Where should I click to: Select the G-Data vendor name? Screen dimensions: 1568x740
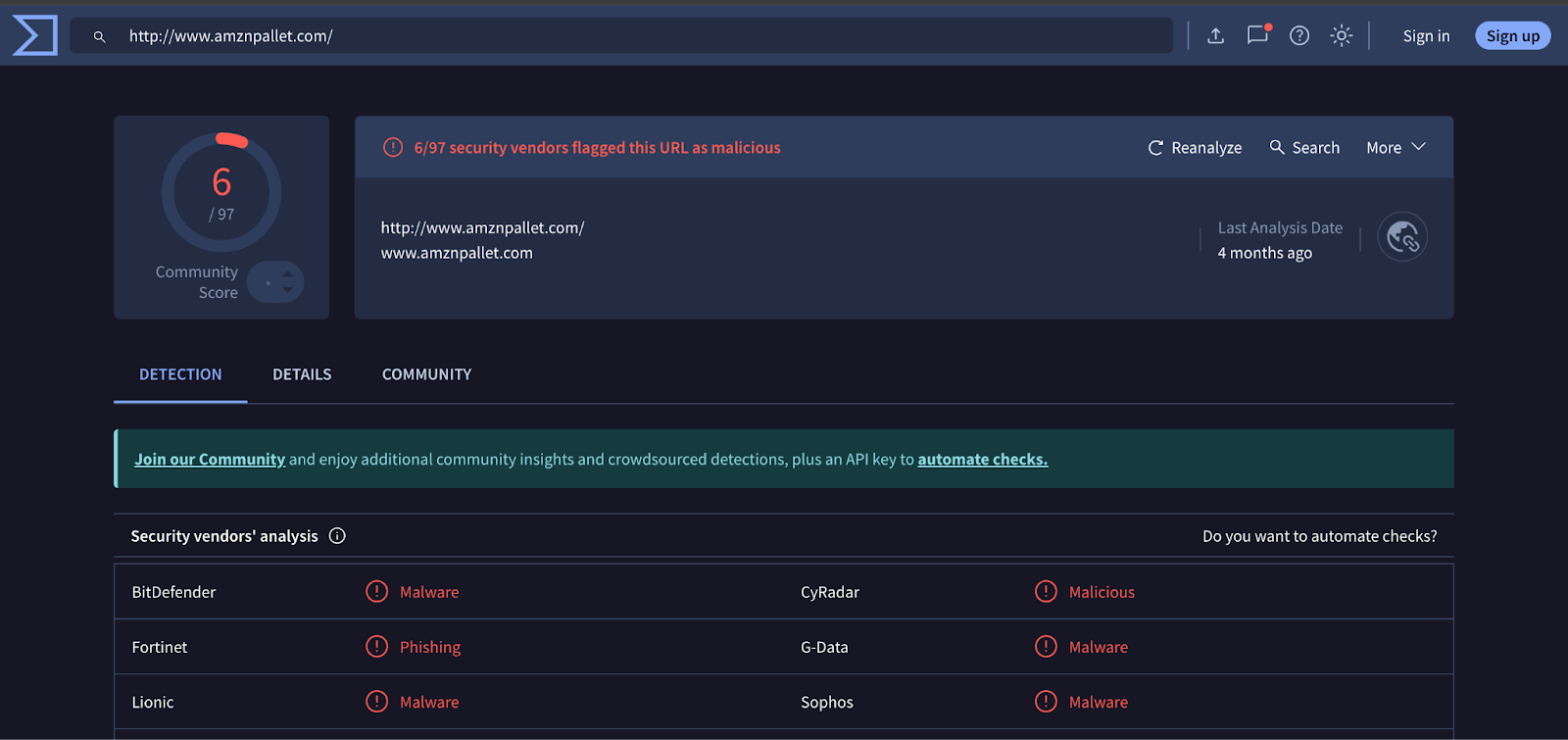tap(824, 647)
